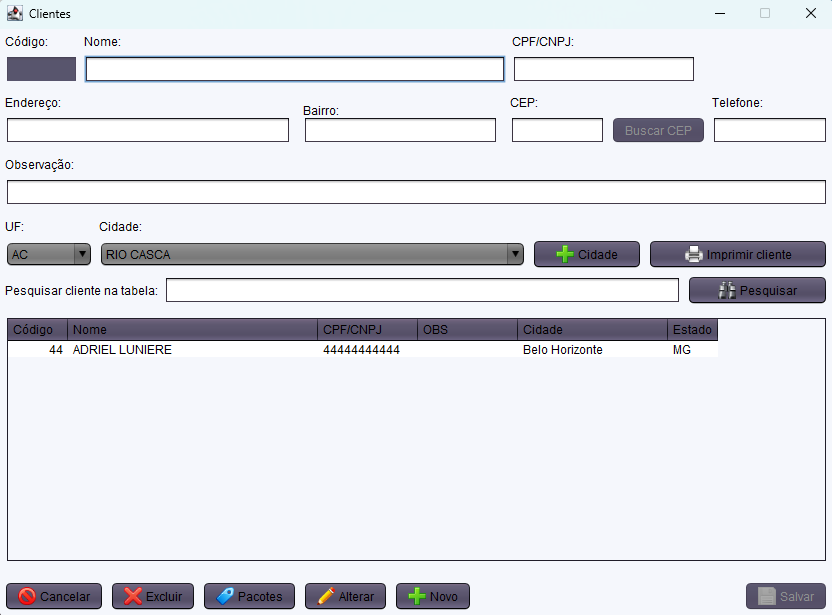Sort the table by the Nome column header
The width and height of the screenshot is (832, 615).
[192, 330]
